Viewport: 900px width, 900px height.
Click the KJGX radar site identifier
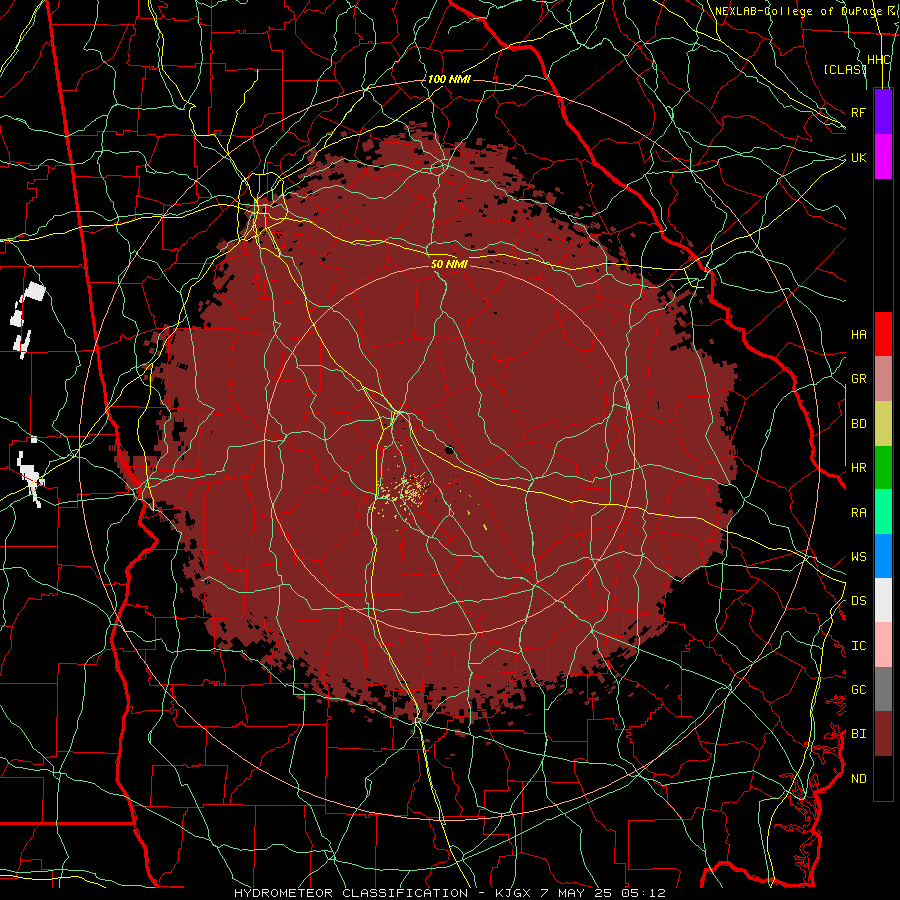[x=513, y=893]
